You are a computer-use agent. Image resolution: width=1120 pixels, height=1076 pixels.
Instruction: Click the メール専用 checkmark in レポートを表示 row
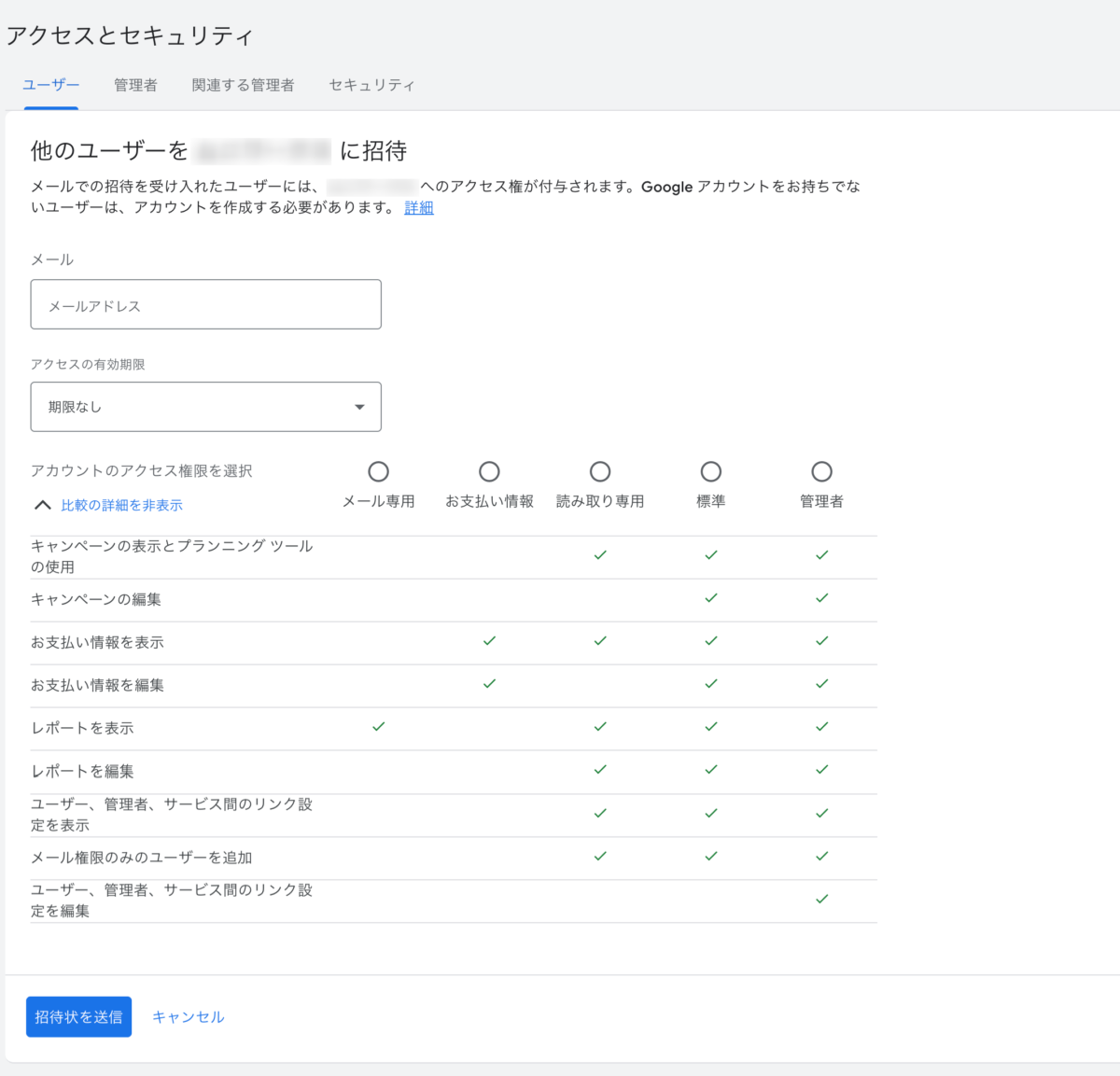[x=378, y=726]
